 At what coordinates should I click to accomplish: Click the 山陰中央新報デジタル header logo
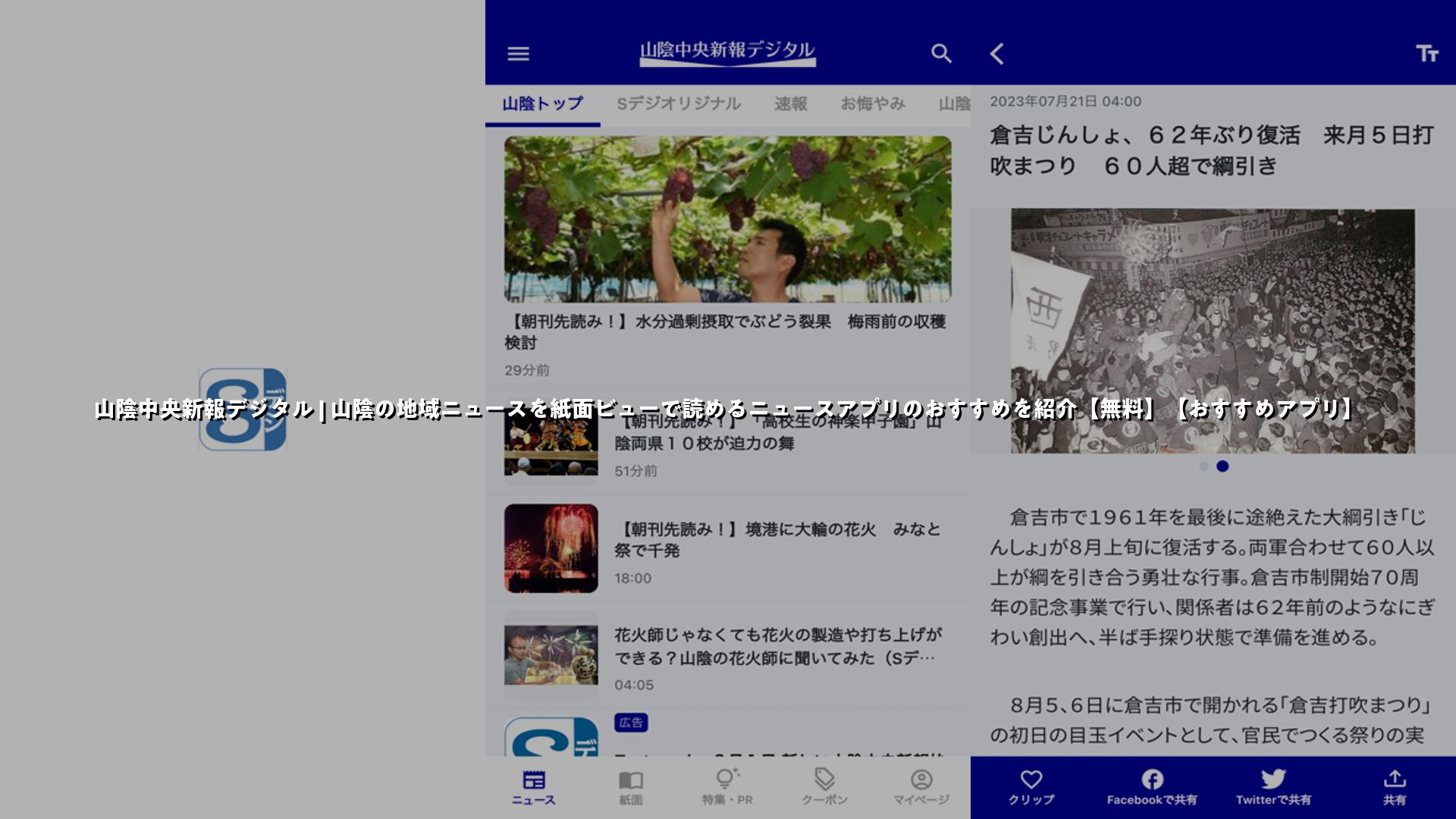[x=728, y=52]
